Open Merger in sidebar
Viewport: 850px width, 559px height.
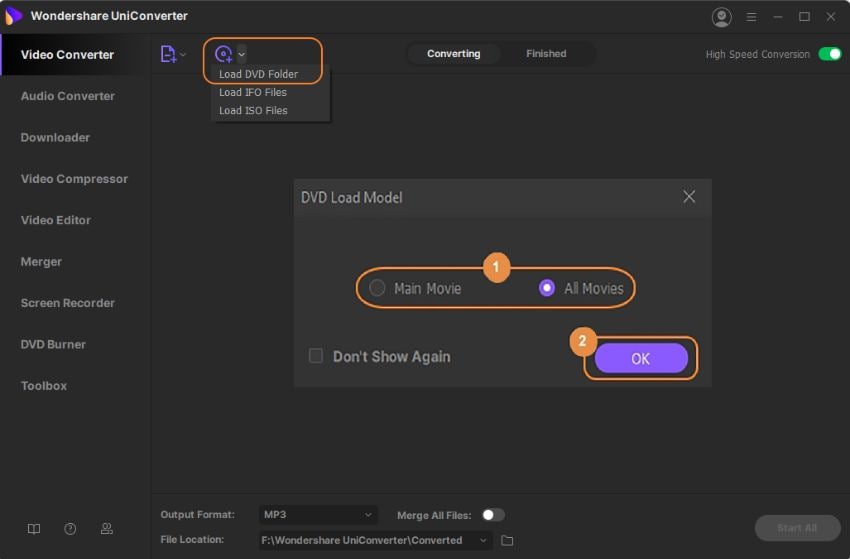tap(41, 261)
